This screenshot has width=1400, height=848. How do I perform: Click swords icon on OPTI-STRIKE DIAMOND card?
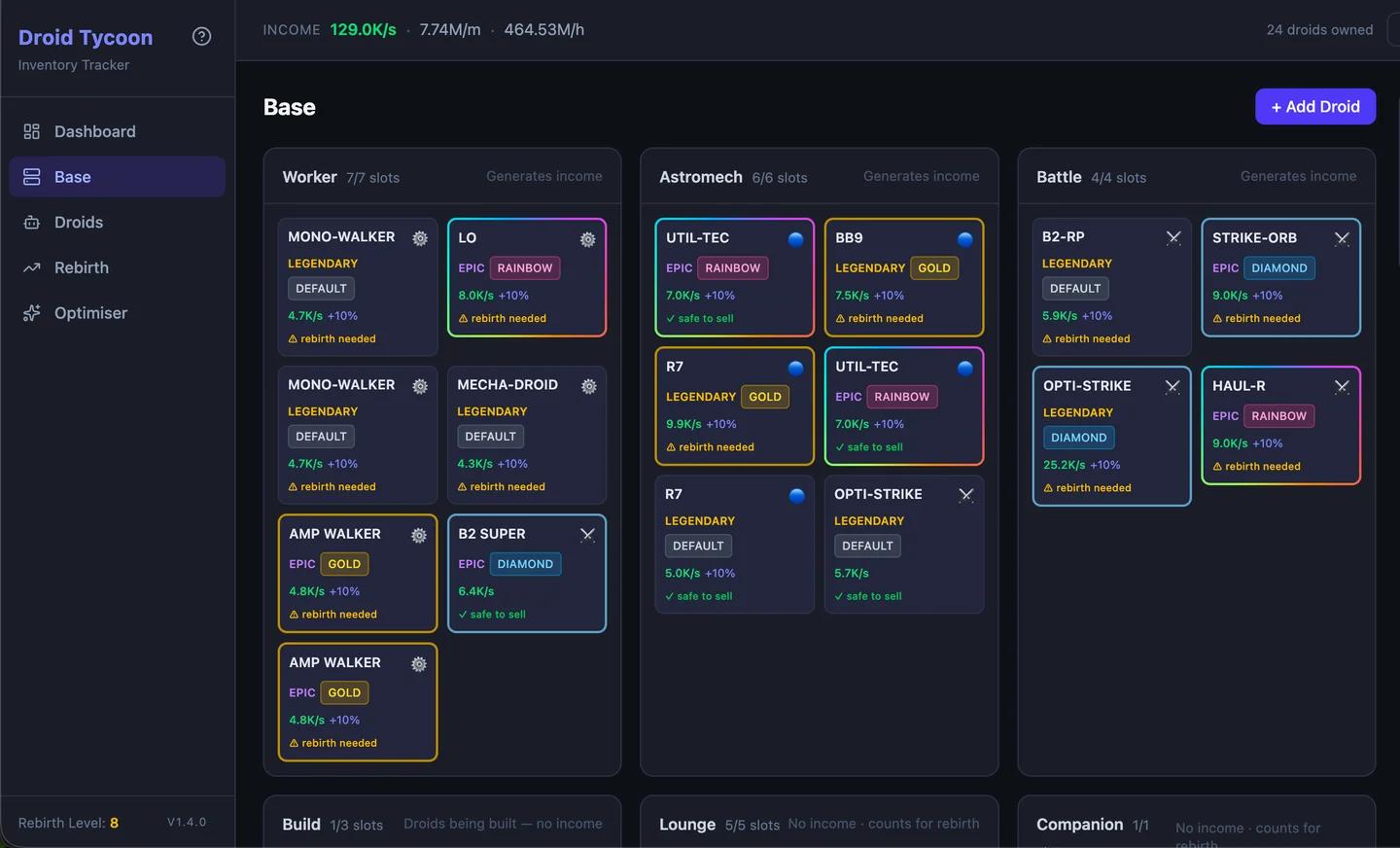1172,386
